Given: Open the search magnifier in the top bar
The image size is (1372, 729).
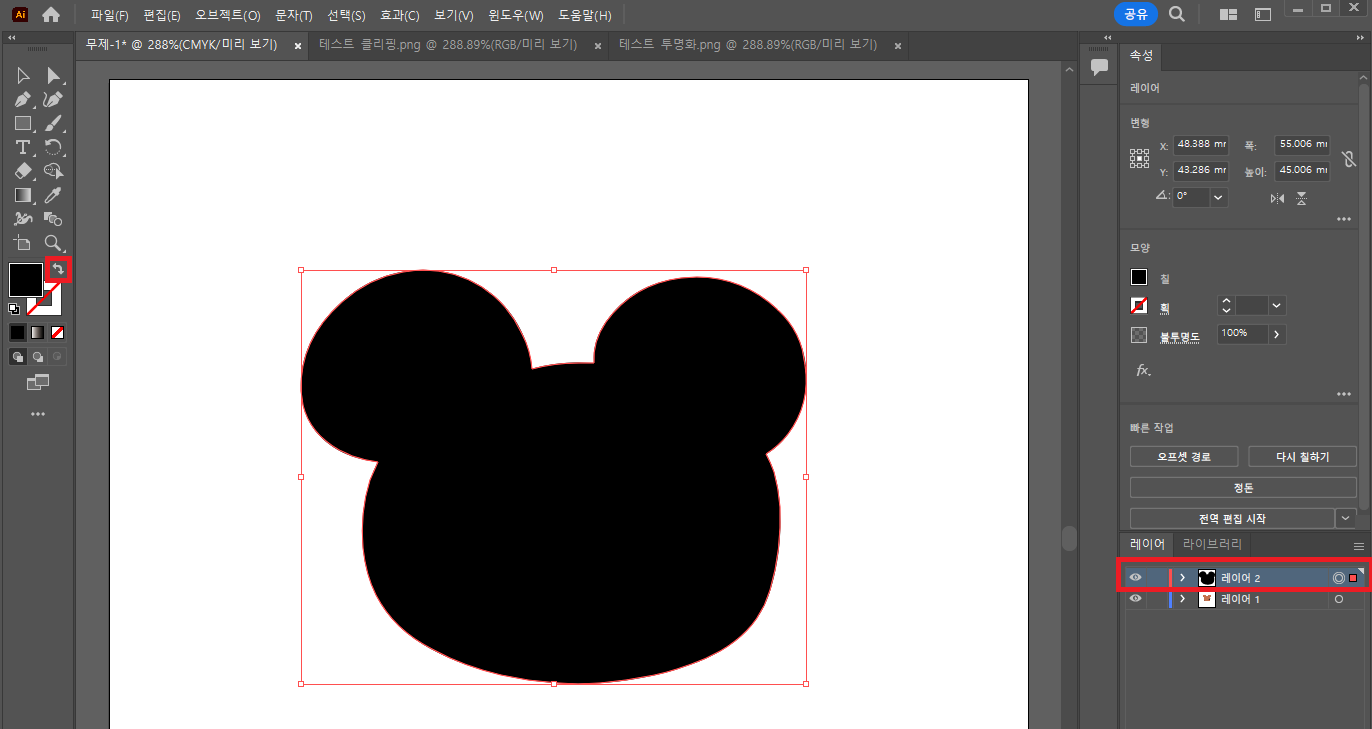Looking at the screenshot, I should click(1177, 14).
